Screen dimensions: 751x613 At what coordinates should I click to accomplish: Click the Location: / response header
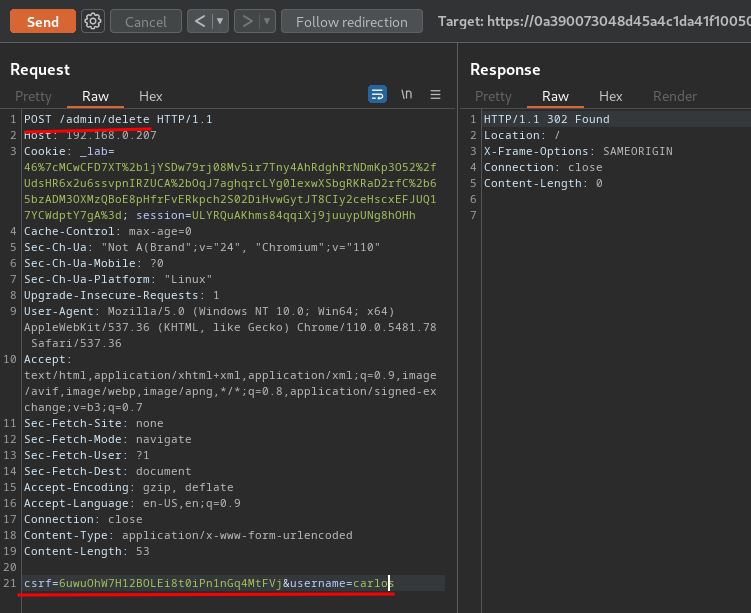[522, 136]
